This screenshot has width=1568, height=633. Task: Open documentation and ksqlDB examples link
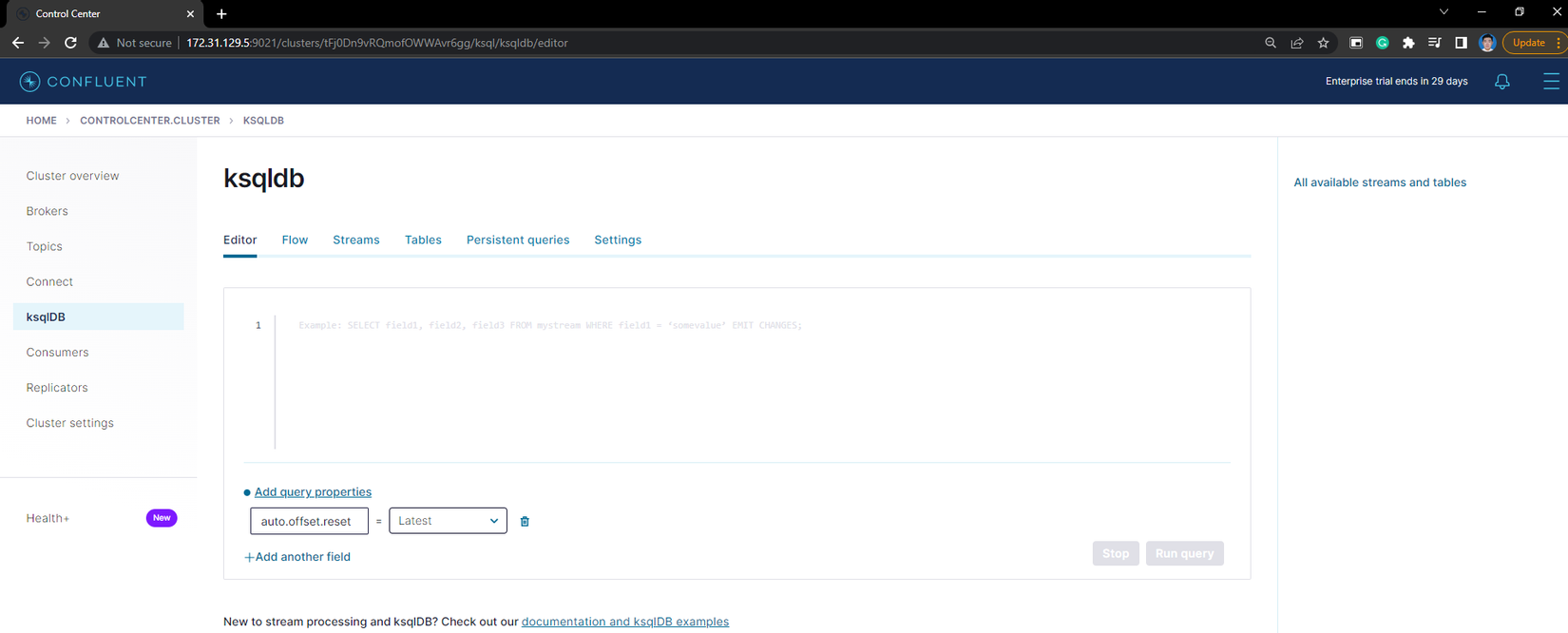click(625, 622)
